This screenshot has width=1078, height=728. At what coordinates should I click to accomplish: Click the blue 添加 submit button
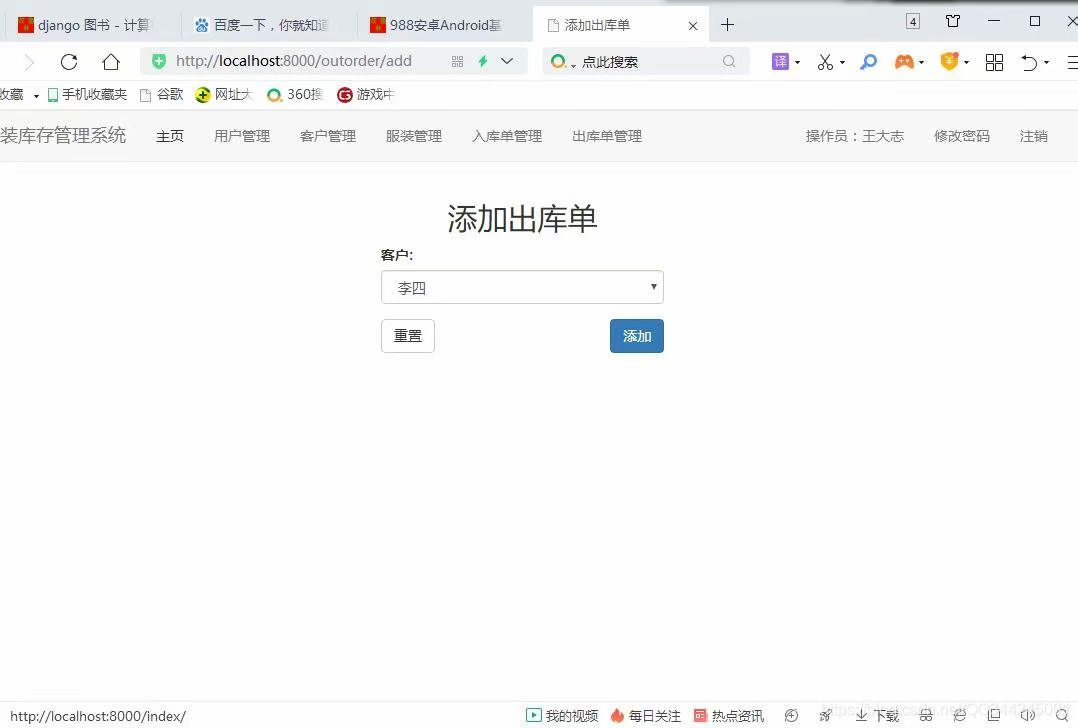pyautogui.click(x=637, y=335)
